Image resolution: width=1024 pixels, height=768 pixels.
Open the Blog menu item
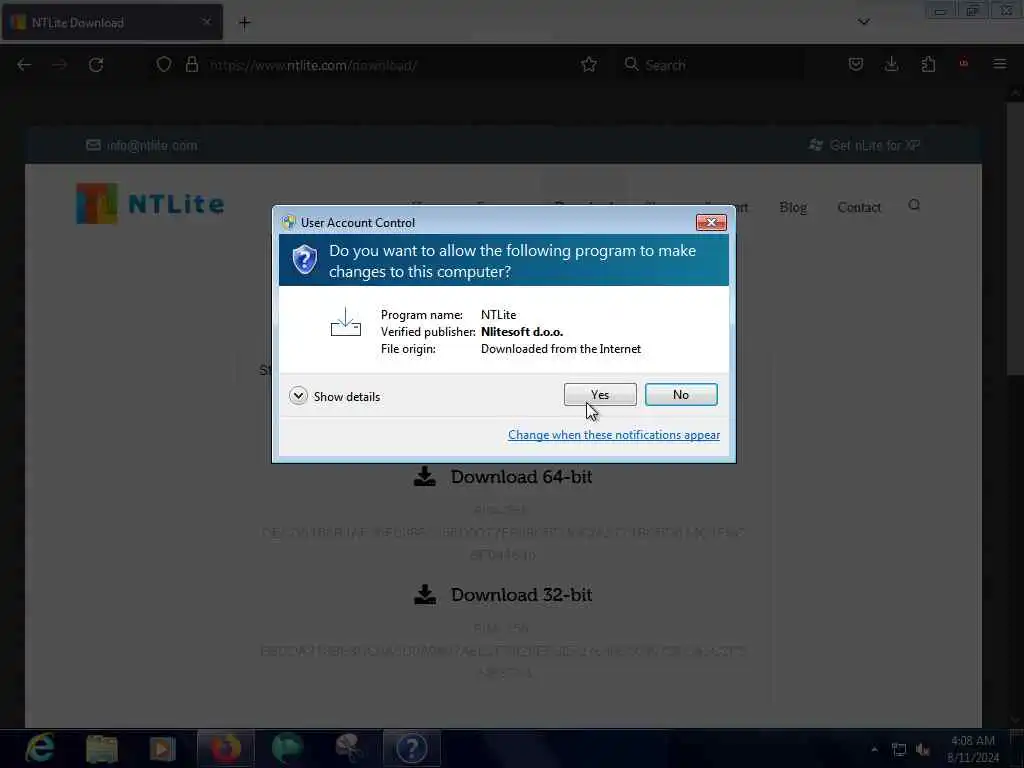tap(793, 207)
